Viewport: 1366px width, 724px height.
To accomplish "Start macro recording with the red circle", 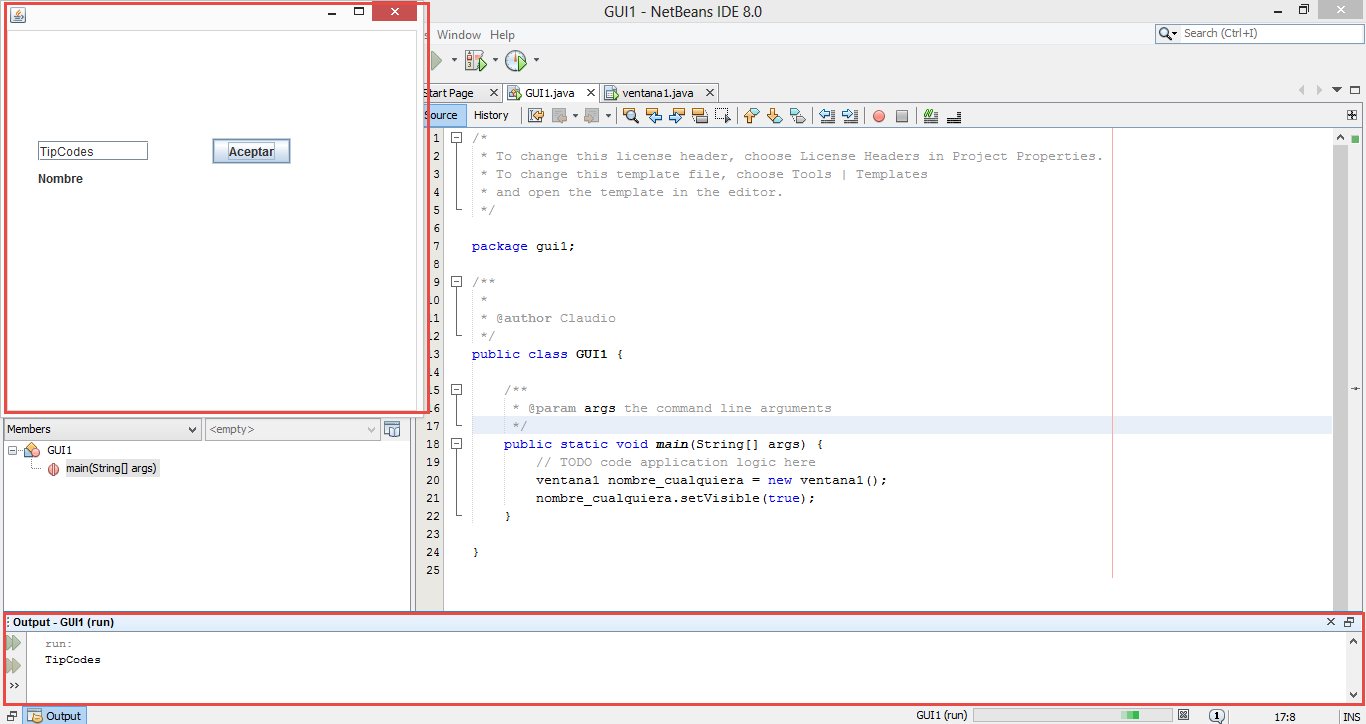I will [878, 115].
